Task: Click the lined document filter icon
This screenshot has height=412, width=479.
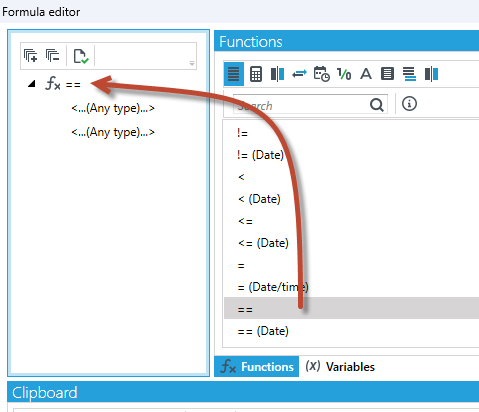Action: coord(387,74)
